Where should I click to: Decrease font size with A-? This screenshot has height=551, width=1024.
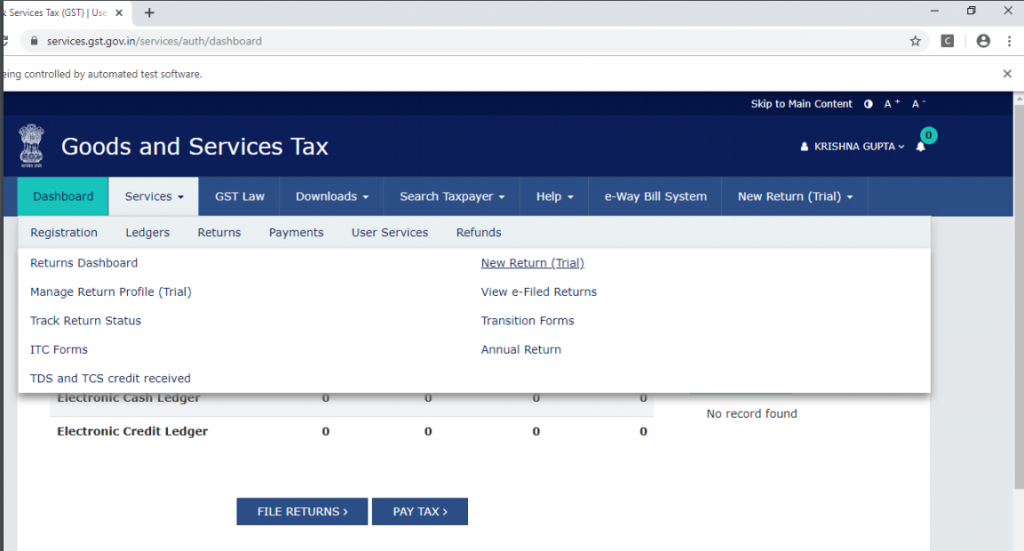click(x=918, y=104)
